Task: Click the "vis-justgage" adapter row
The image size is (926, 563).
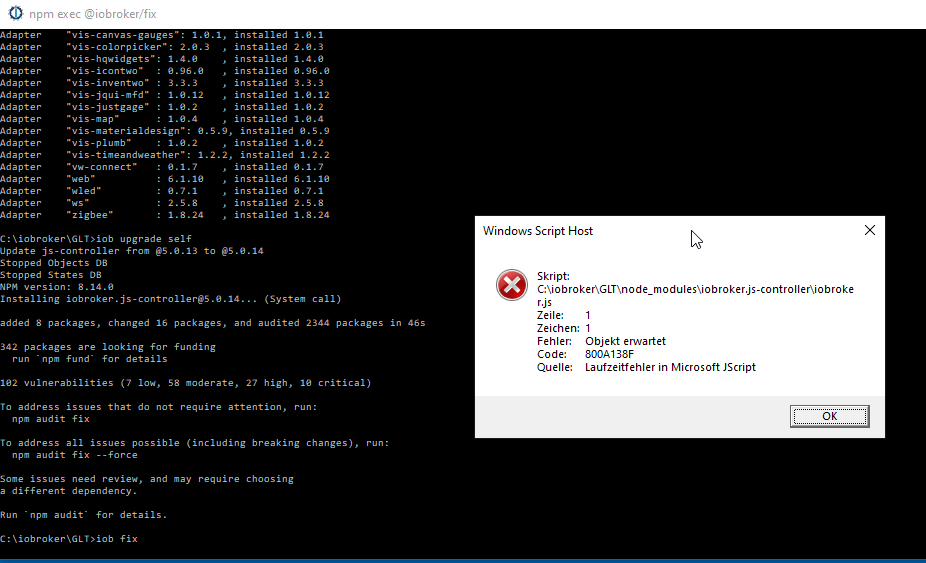Action: pyautogui.click(x=162, y=107)
